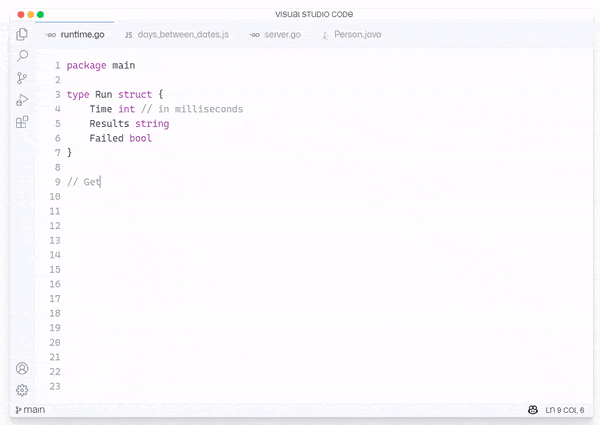Switch to the days_between_dates.js tab

(x=176, y=34)
